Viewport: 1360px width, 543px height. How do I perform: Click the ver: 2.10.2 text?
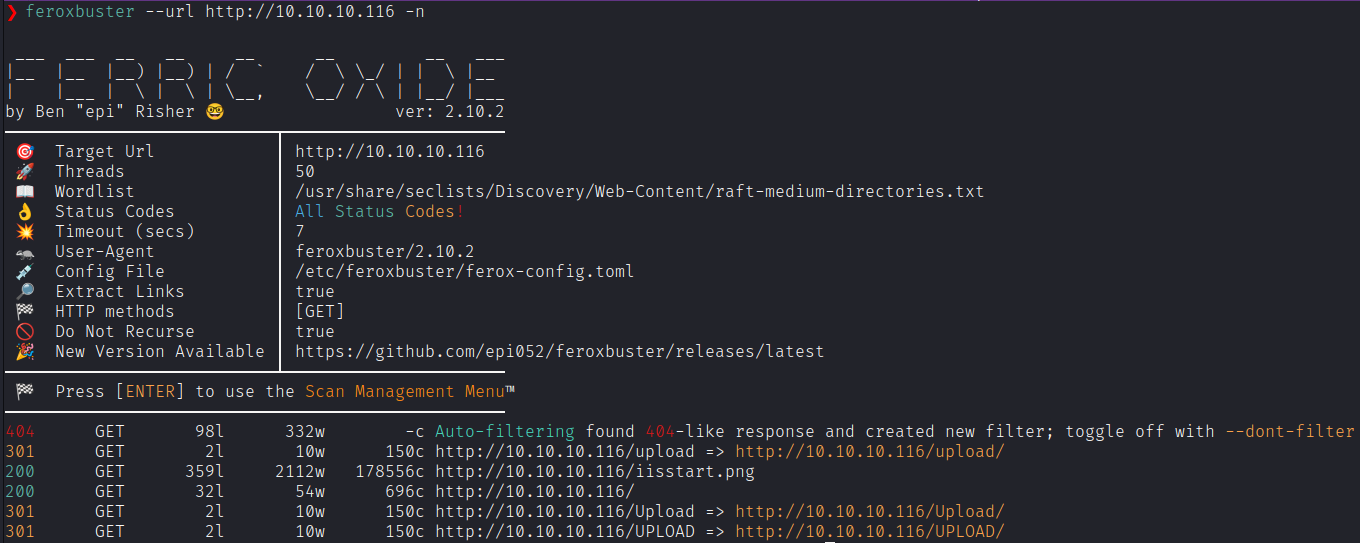tap(450, 112)
